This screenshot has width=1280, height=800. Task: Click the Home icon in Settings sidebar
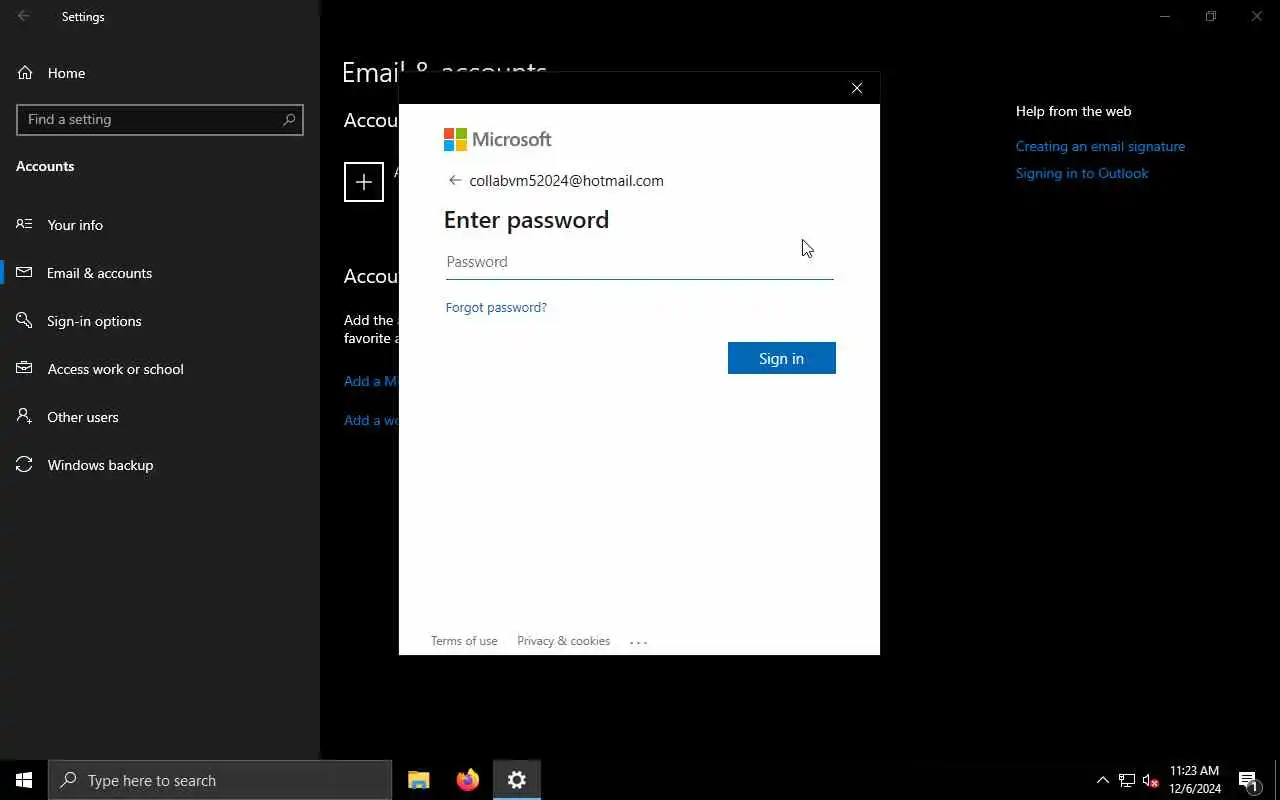25,73
